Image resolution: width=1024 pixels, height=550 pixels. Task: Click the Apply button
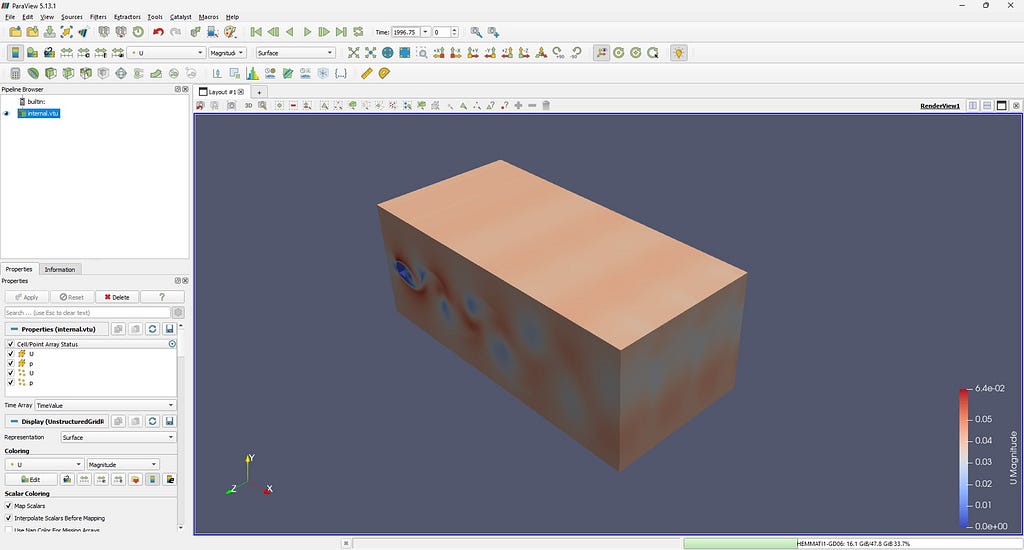pos(27,297)
